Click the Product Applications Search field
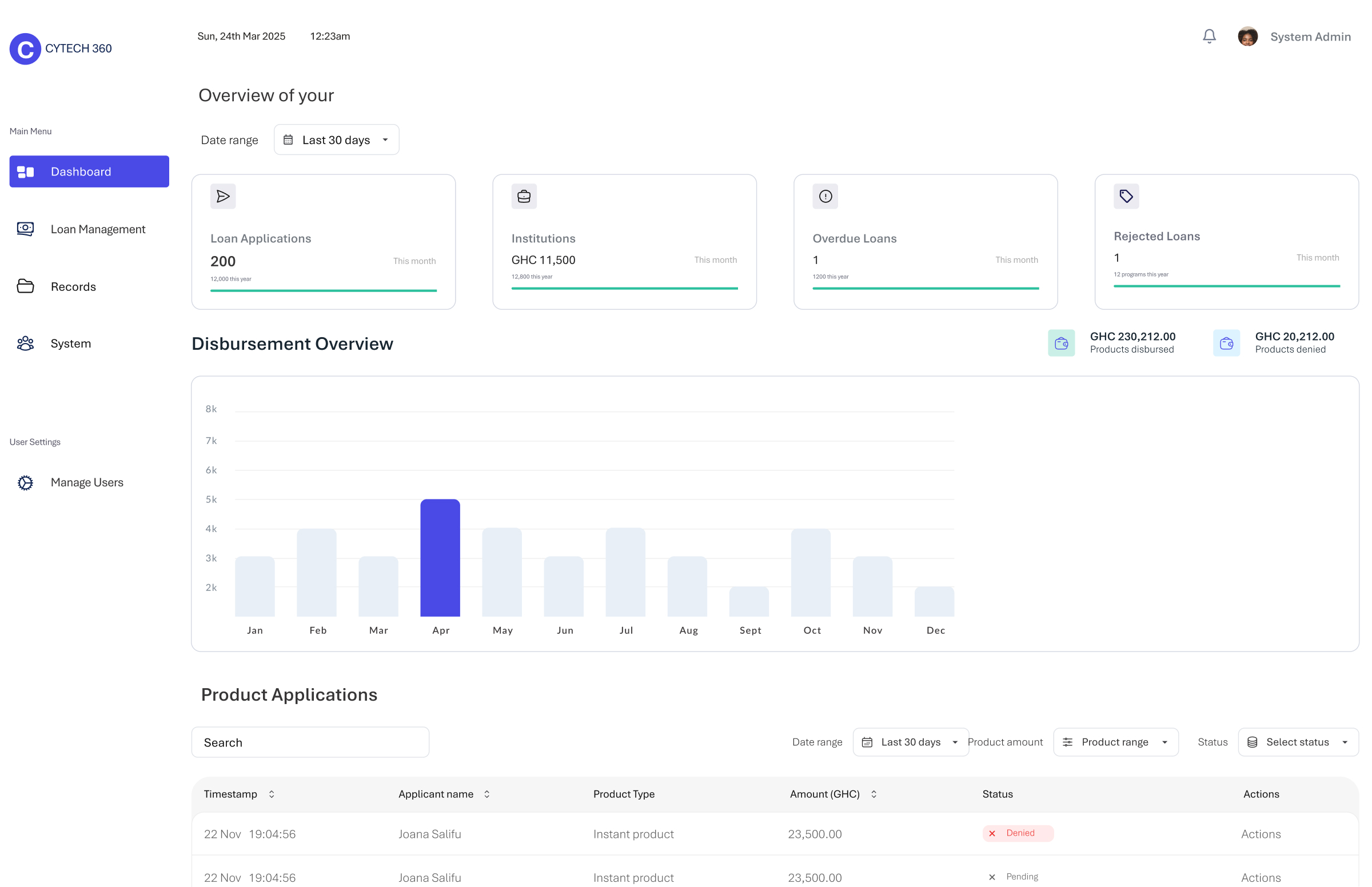The height and width of the screenshot is (887, 1372). [x=310, y=742]
